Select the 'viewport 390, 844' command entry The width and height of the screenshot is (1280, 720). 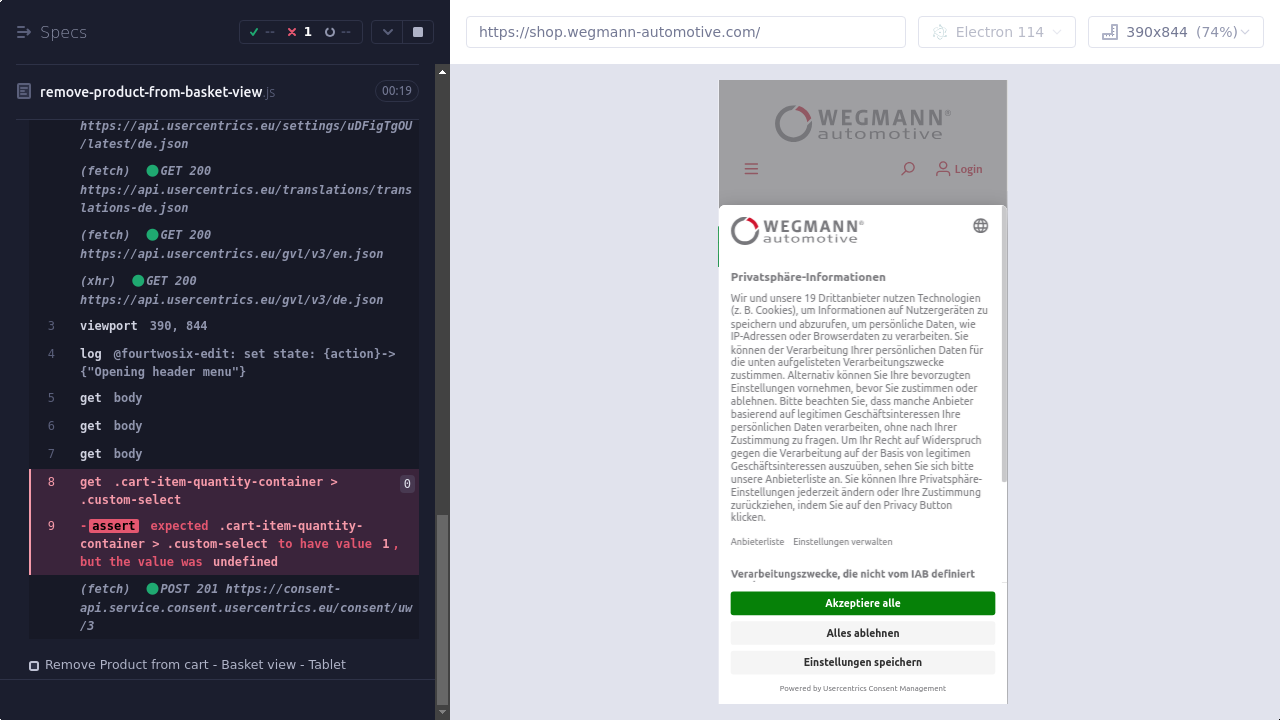pyautogui.click(x=144, y=326)
